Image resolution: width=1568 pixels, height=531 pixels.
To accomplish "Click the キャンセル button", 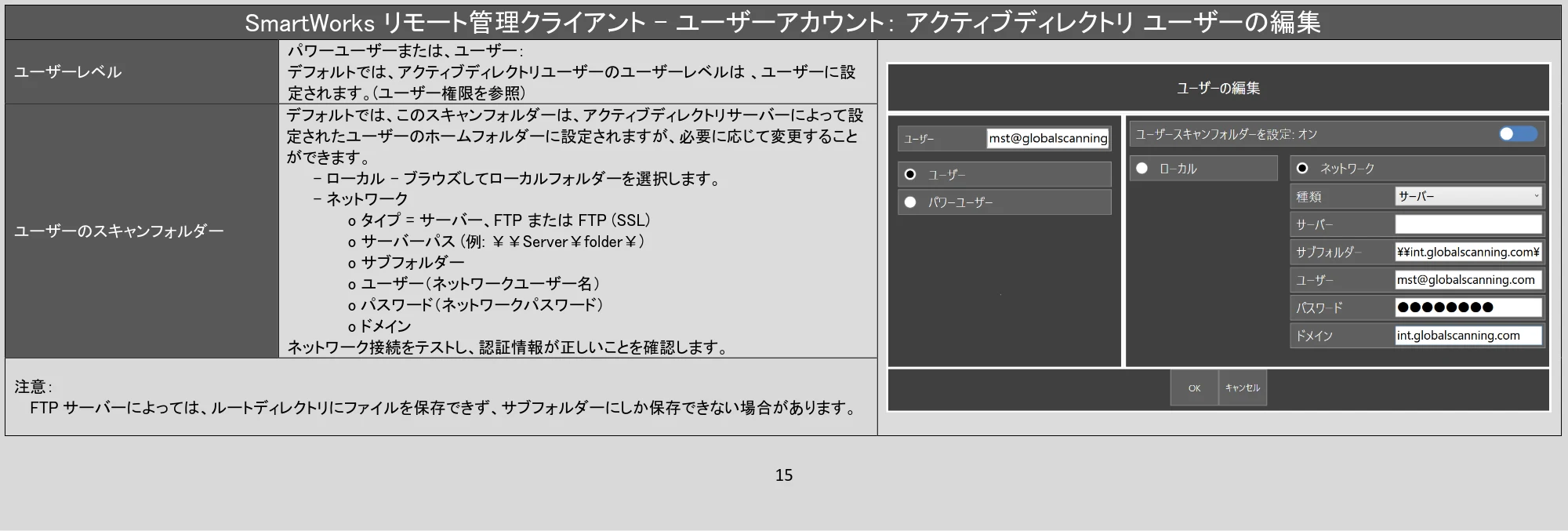I will [x=1243, y=387].
